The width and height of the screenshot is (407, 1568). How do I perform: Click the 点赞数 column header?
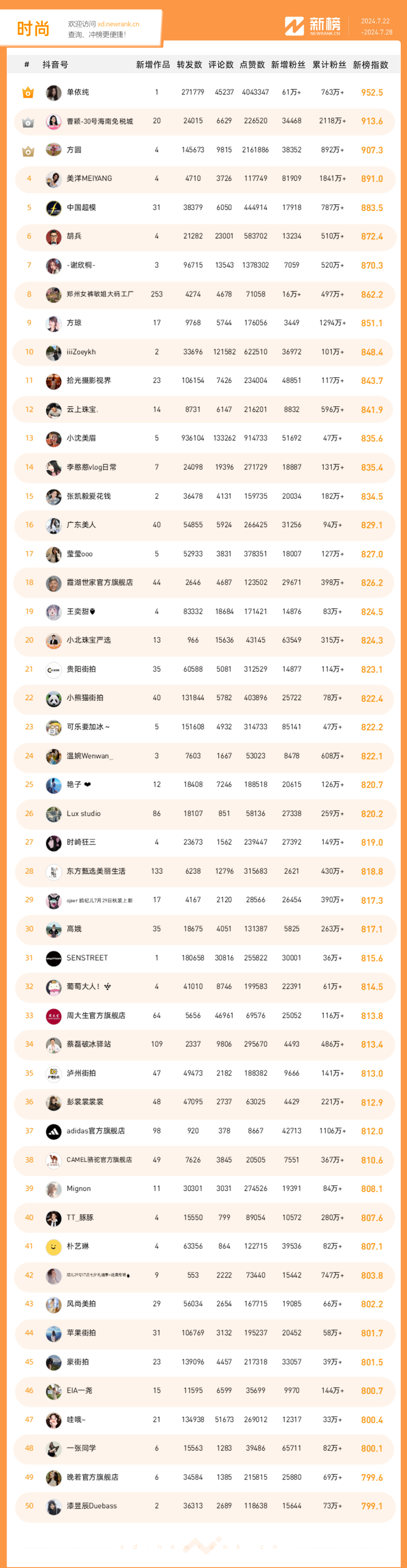click(252, 65)
